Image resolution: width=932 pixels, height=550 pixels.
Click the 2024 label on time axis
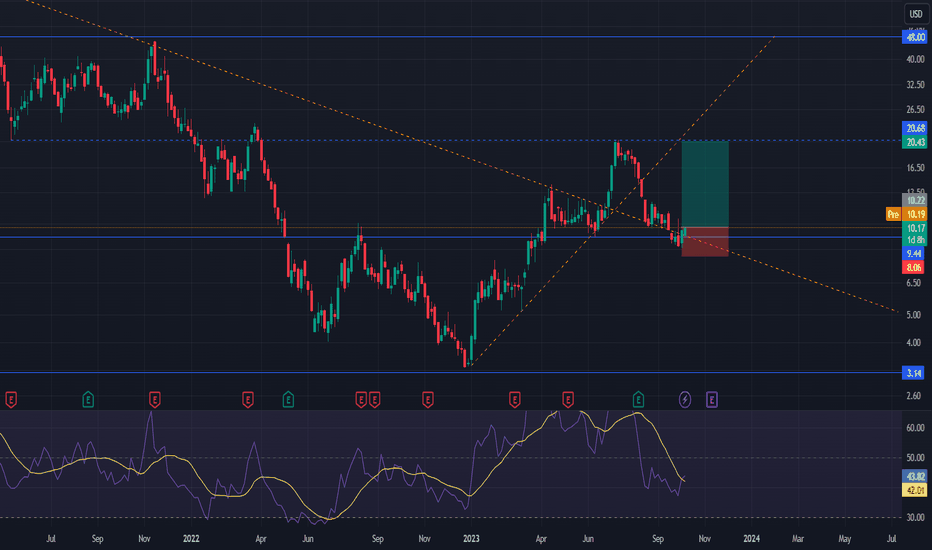751,539
